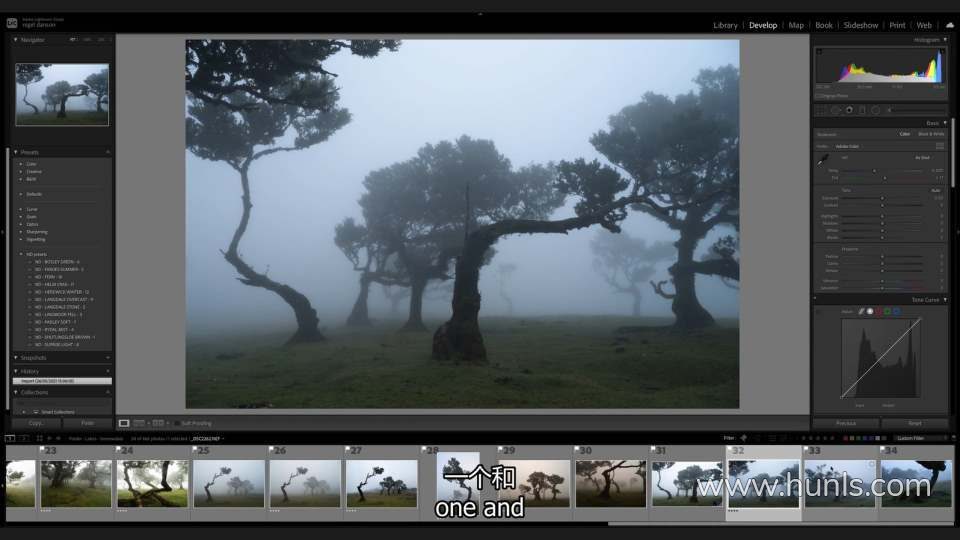Open the Develop module tab
This screenshot has height=540, width=960.
(763, 25)
